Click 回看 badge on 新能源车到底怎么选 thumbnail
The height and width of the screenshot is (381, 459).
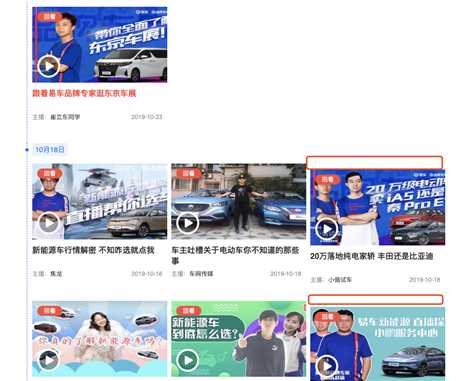point(189,311)
